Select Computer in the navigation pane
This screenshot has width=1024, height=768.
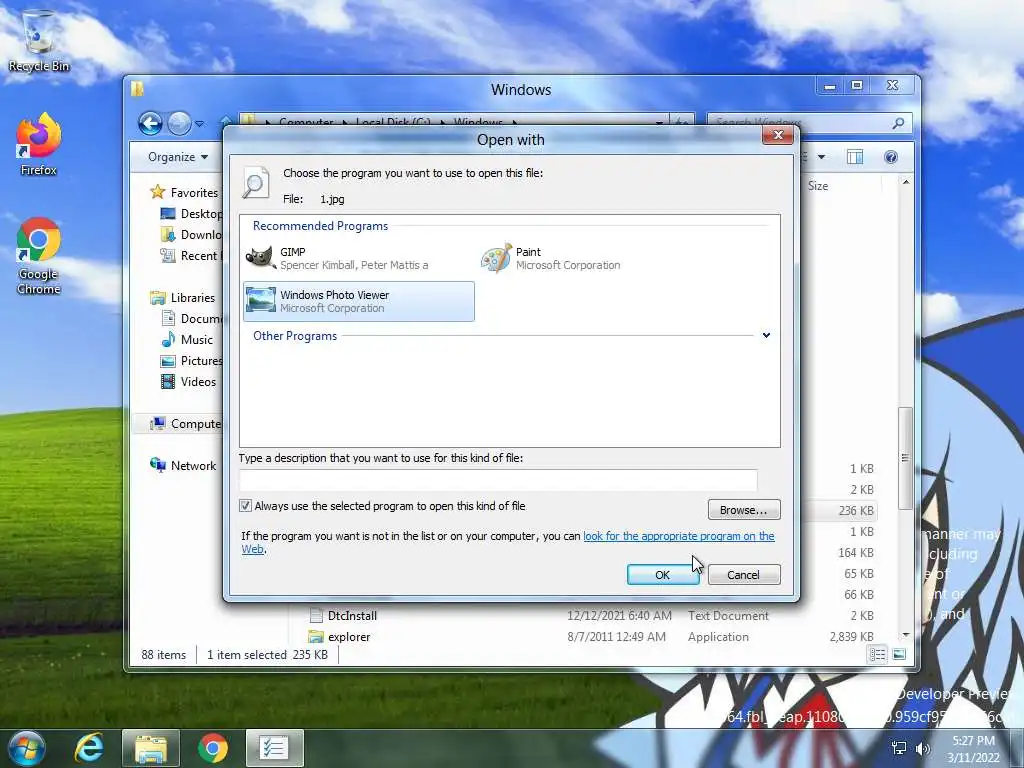point(185,423)
